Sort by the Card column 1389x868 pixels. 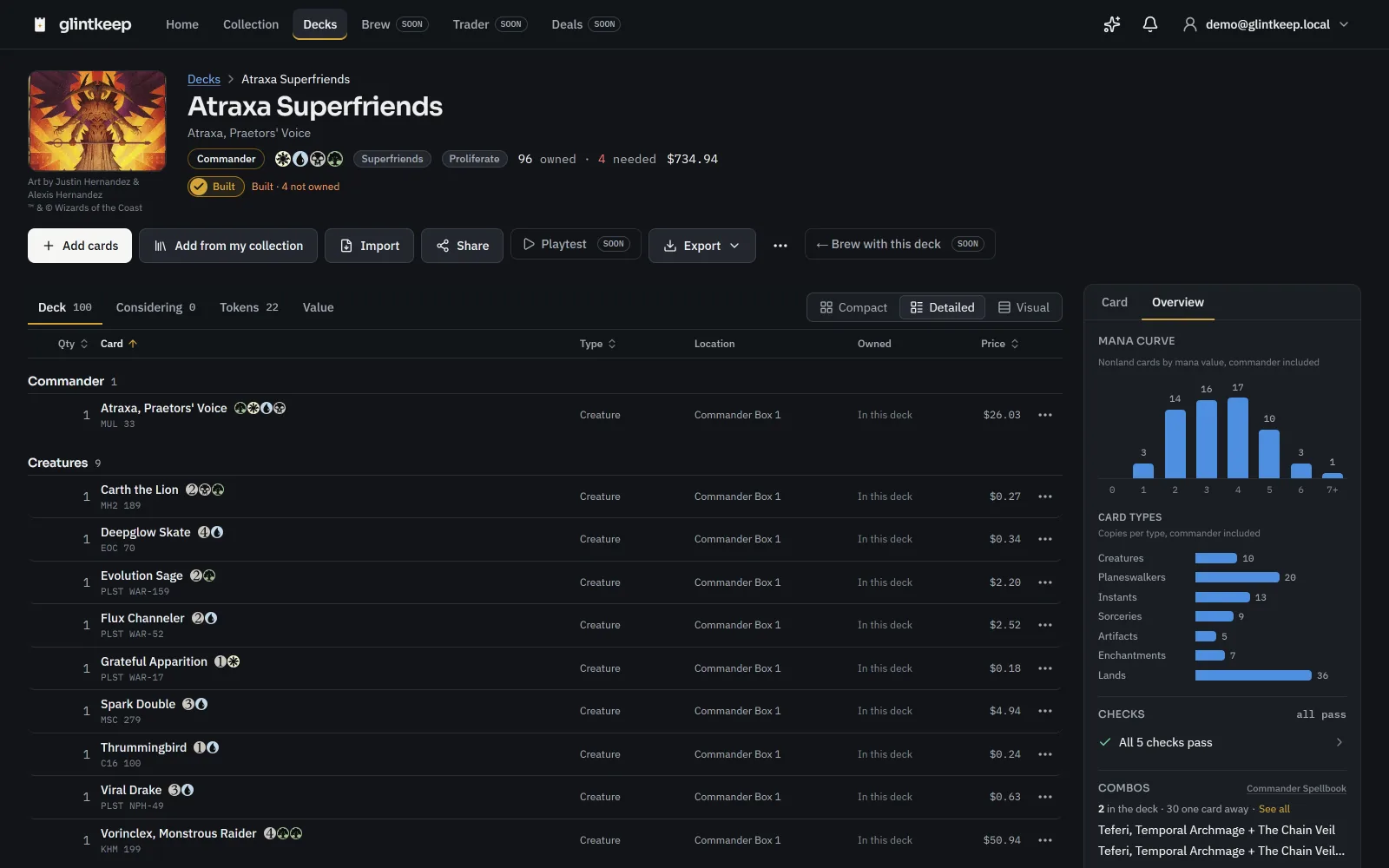(119, 344)
